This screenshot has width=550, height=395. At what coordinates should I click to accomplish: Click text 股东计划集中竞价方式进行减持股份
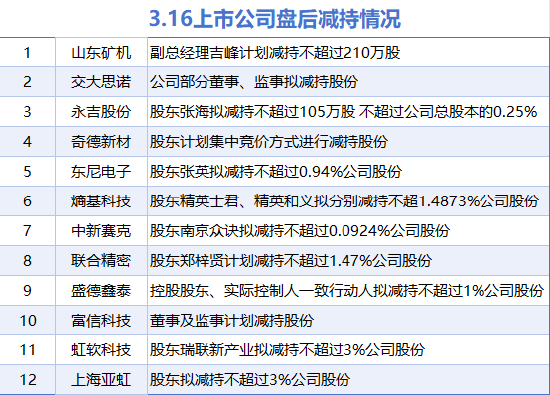coord(269,142)
